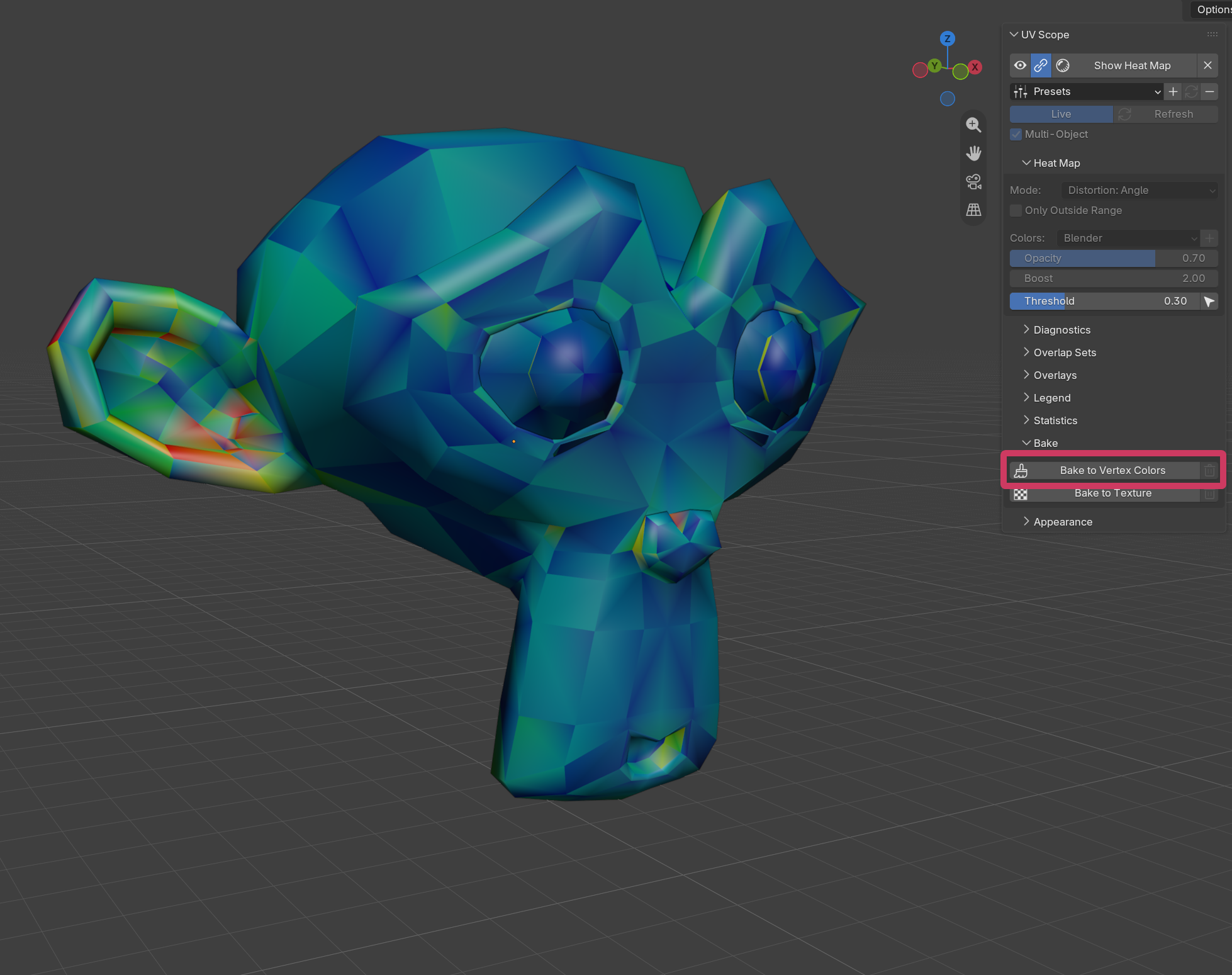1232x975 pixels.
Task: Toggle camera view with the camera icon
Action: [x=973, y=182]
